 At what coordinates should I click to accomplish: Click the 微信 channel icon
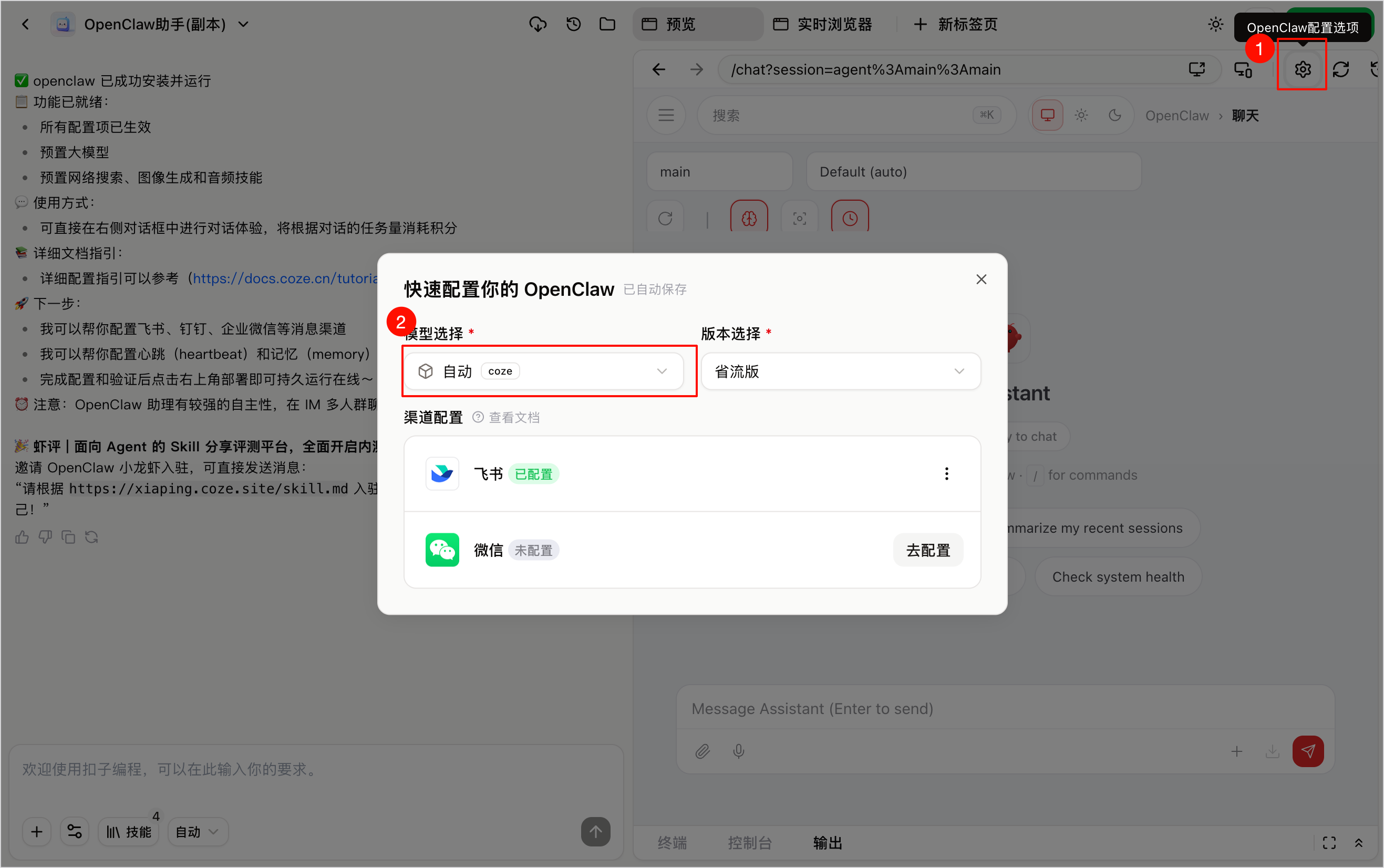click(442, 550)
